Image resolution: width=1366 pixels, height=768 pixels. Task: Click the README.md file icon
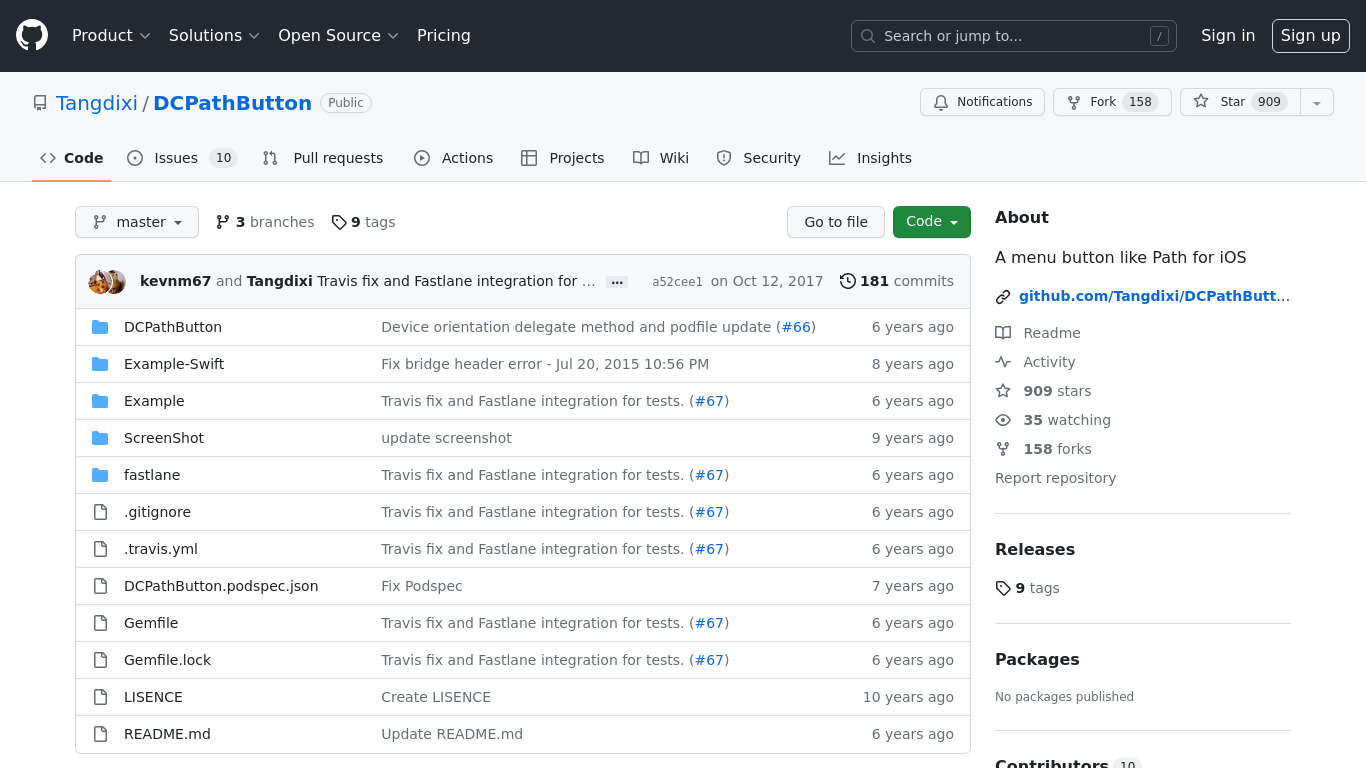(x=100, y=734)
